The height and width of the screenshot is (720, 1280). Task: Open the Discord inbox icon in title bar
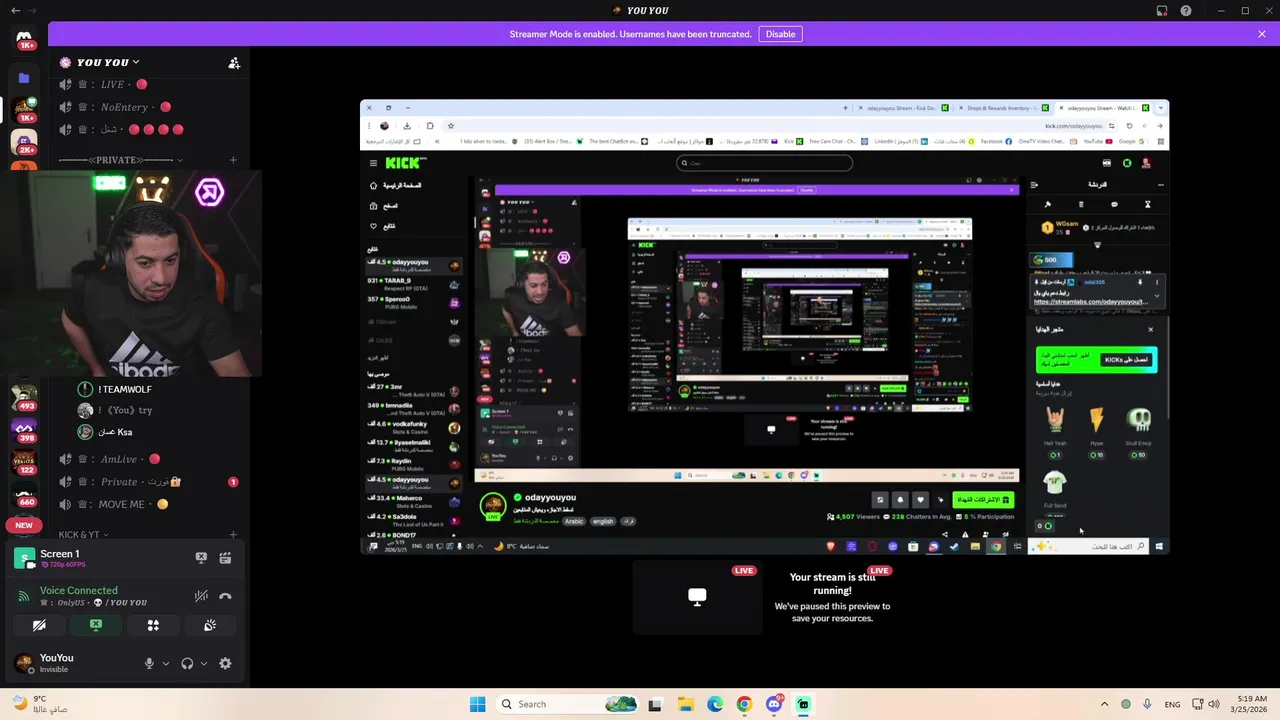click(x=1162, y=11)
